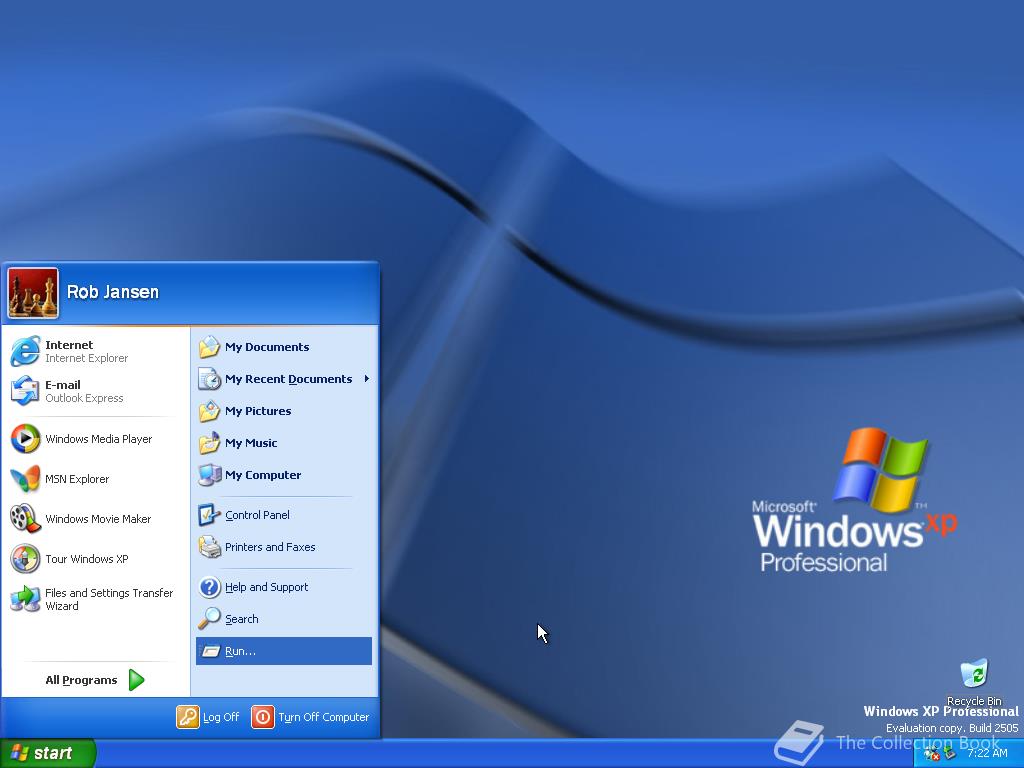The width and height of the screenshot is (1024, 768).
Task: Click the Printers and Faxes icon
Action: tap(210, 547)
